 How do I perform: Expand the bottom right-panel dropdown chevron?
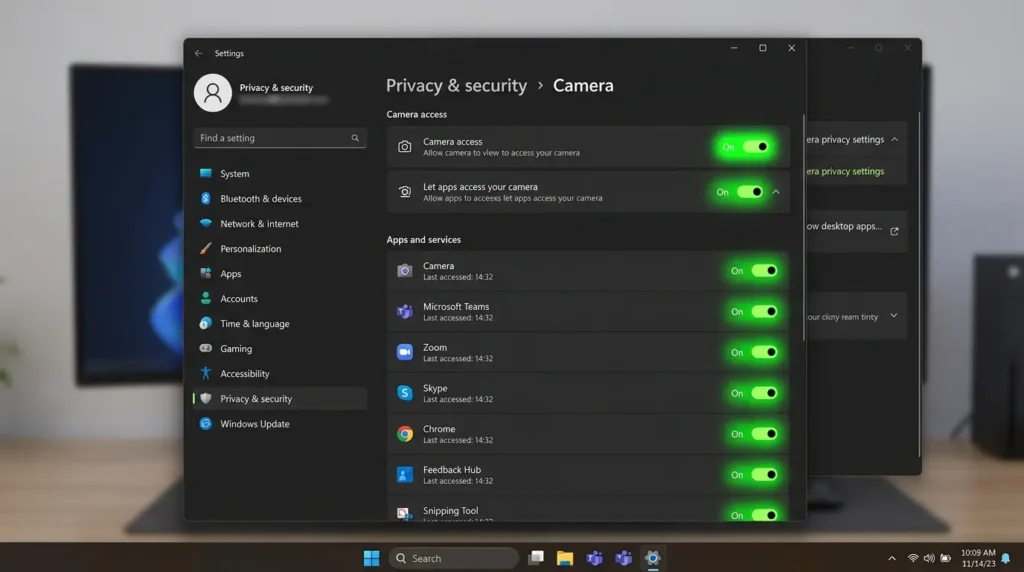(894, 316)
